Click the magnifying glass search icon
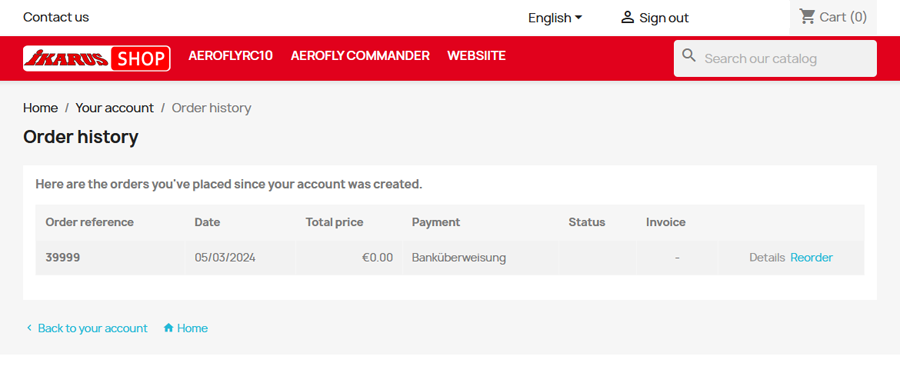900x383 pixels. pyautogui.click(x=688, y=56)
